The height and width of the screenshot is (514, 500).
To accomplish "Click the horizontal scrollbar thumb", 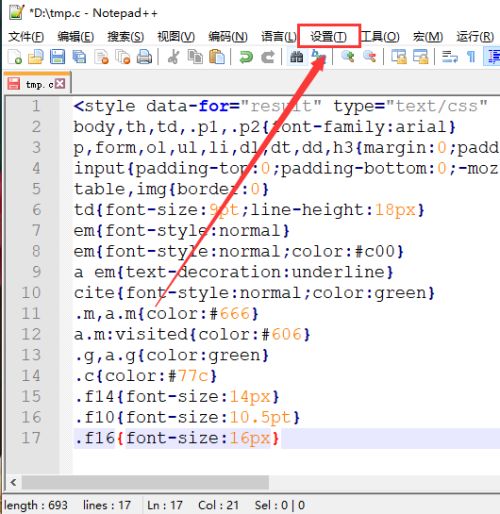I will pyautogui.click(x=145, y=482).
